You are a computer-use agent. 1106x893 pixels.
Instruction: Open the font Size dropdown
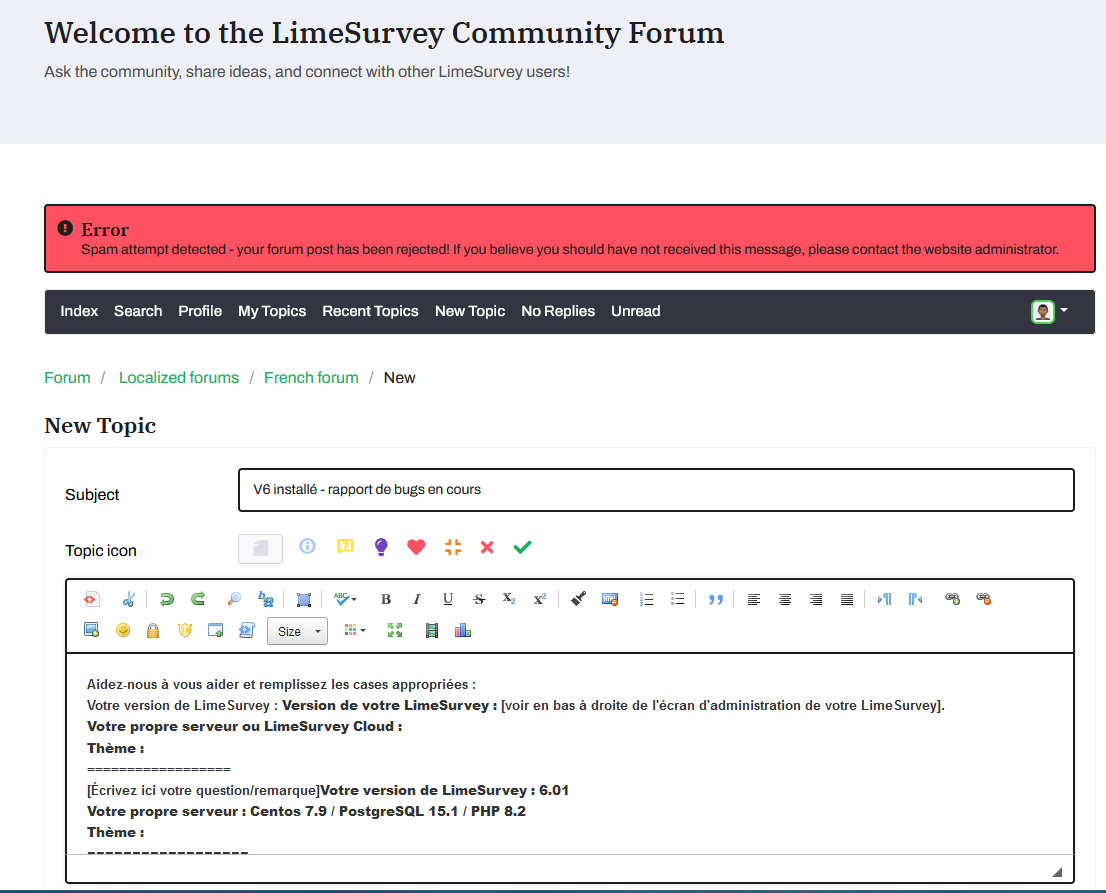[297, 631]
